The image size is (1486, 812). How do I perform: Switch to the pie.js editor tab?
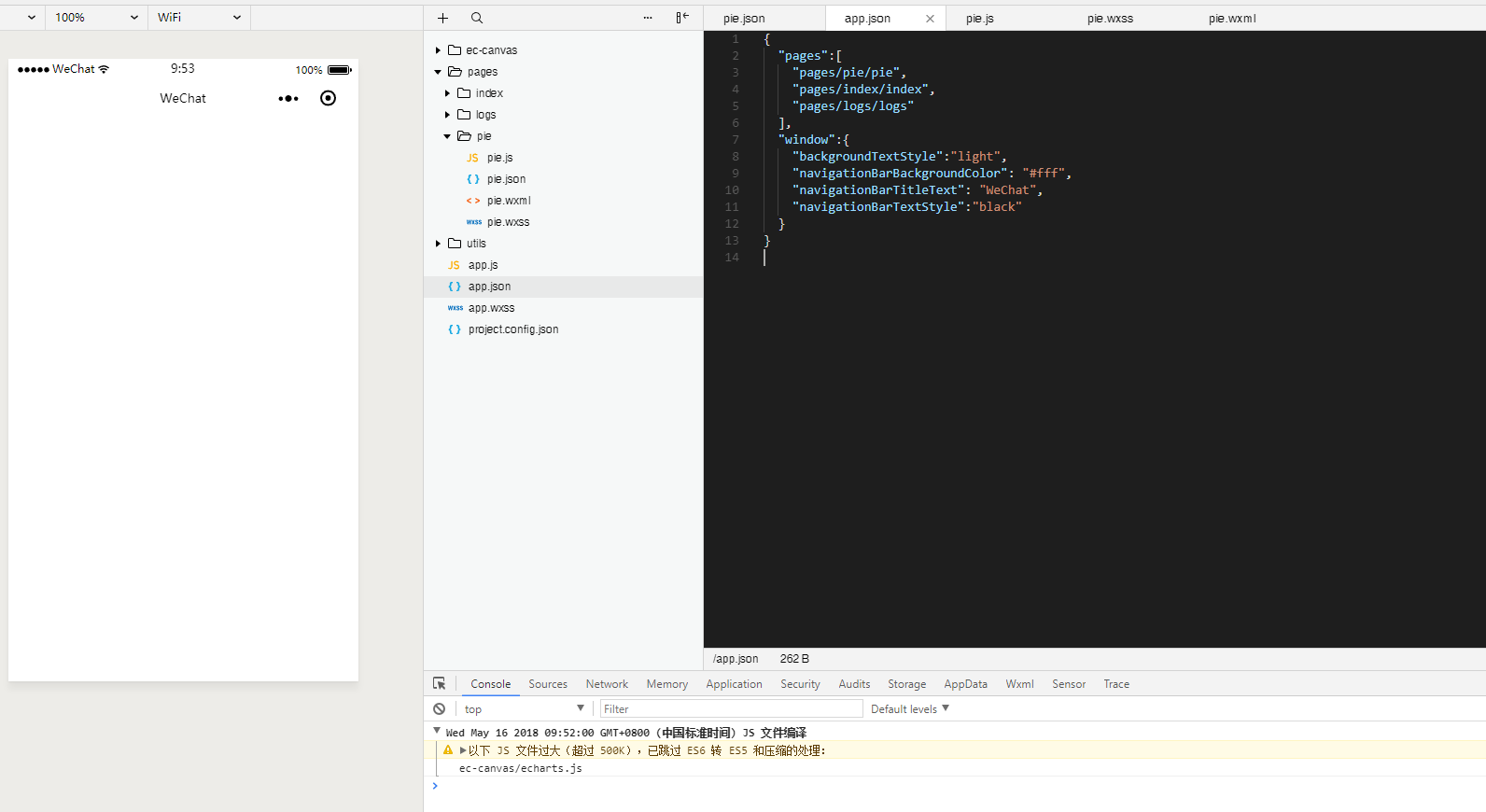tap(980, 19)
